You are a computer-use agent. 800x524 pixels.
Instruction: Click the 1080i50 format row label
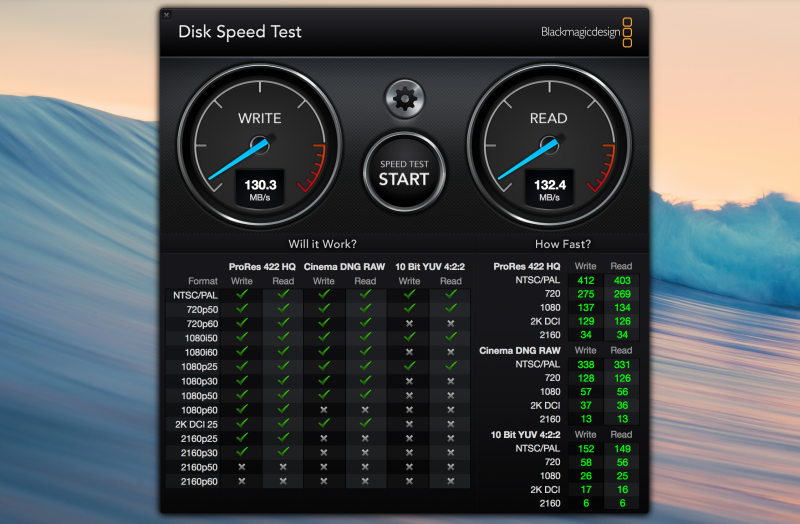pyautogui.click(x=201, y=338)
